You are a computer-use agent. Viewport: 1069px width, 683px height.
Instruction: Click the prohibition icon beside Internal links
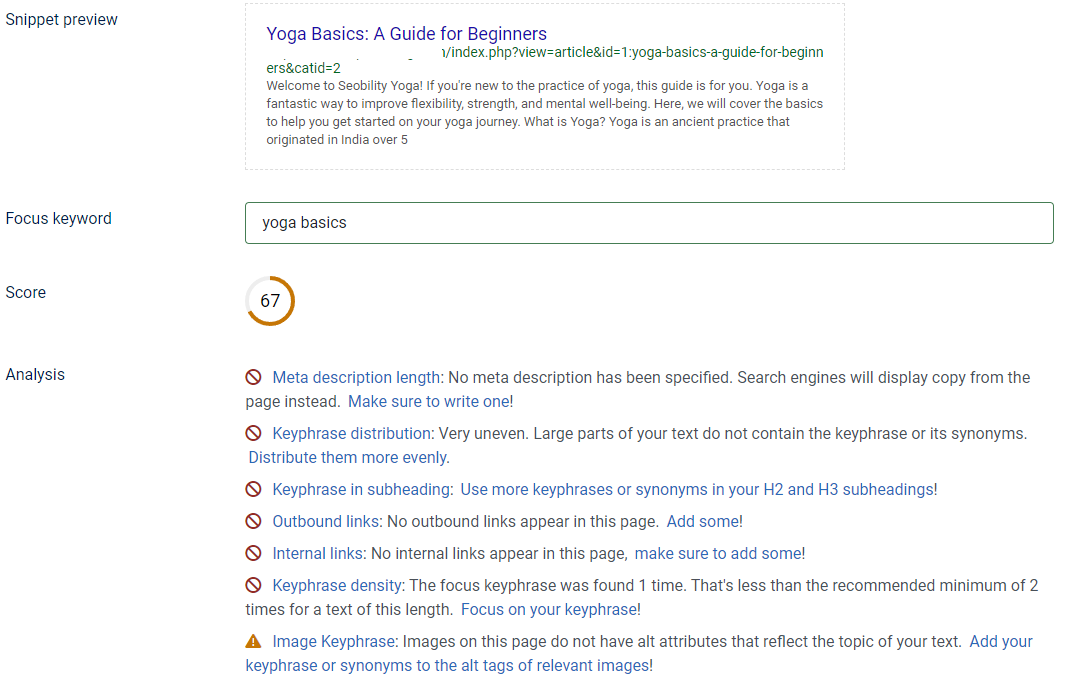(x=252, y=553)
